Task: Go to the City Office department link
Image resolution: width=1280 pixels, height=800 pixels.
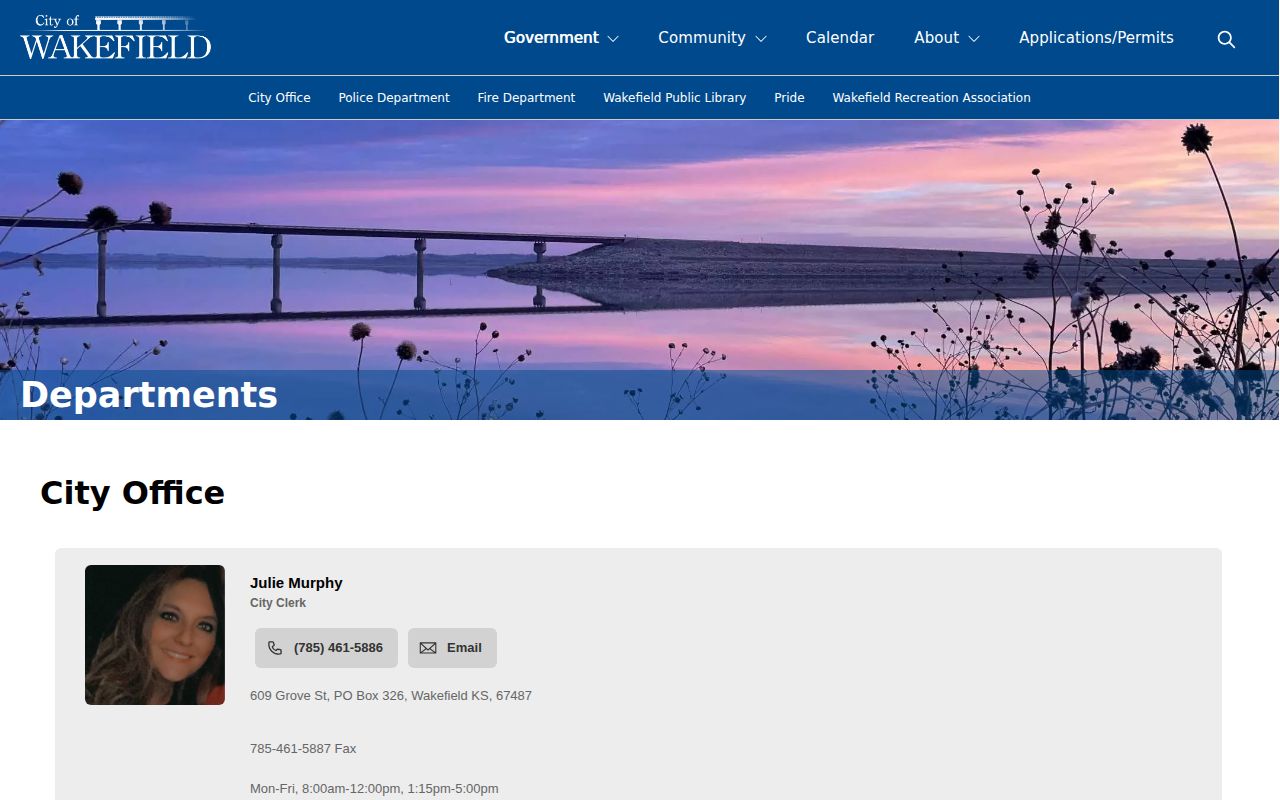Action: [279, 98]
